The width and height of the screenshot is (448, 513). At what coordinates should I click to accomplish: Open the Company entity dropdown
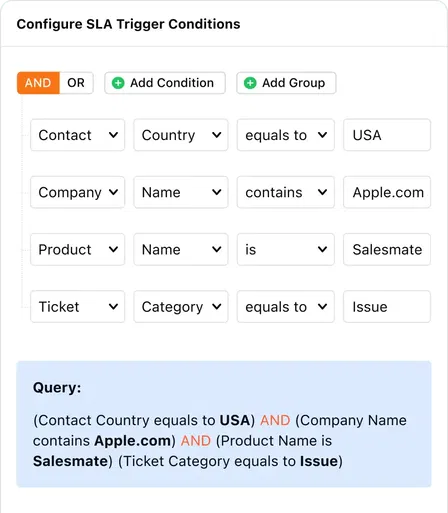78,192
